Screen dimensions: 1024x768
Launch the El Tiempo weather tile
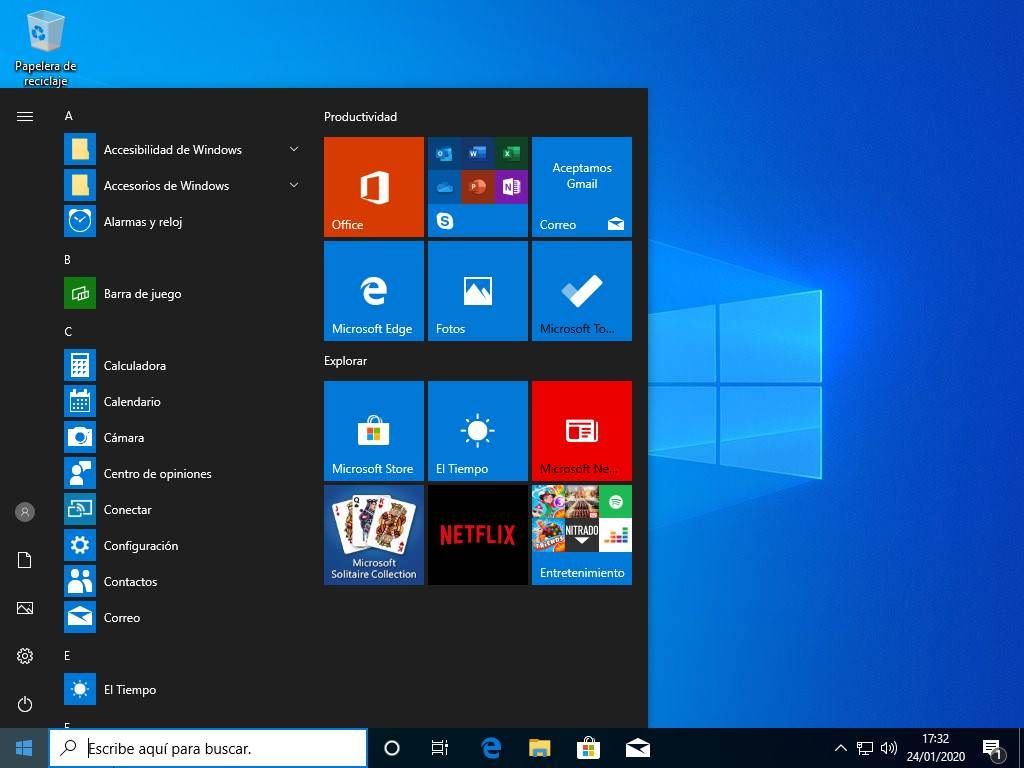477,430
